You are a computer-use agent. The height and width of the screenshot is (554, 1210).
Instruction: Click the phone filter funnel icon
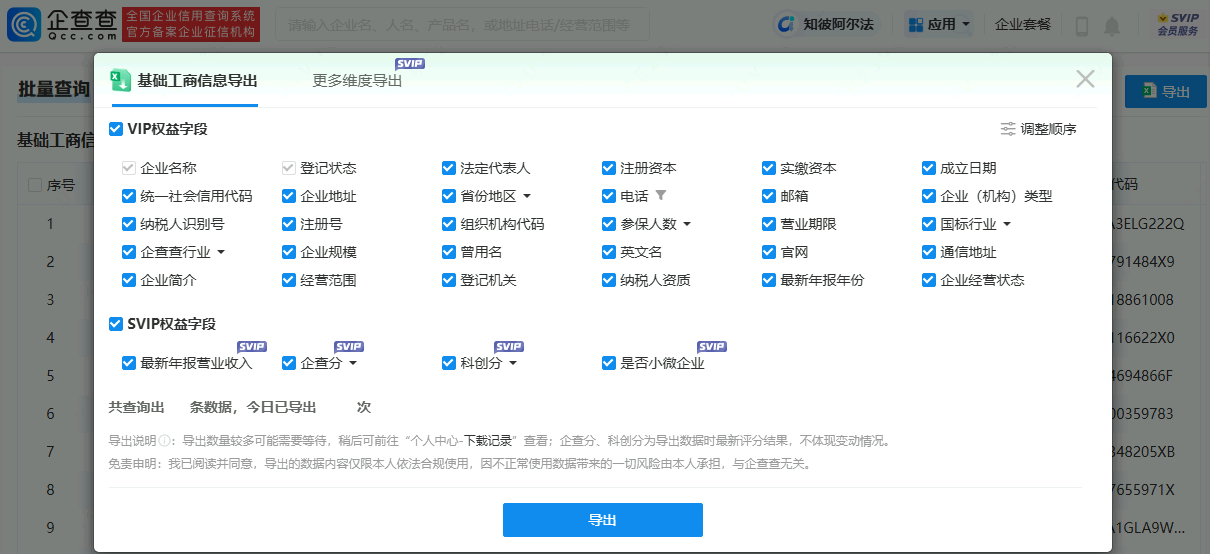point(660,196)
